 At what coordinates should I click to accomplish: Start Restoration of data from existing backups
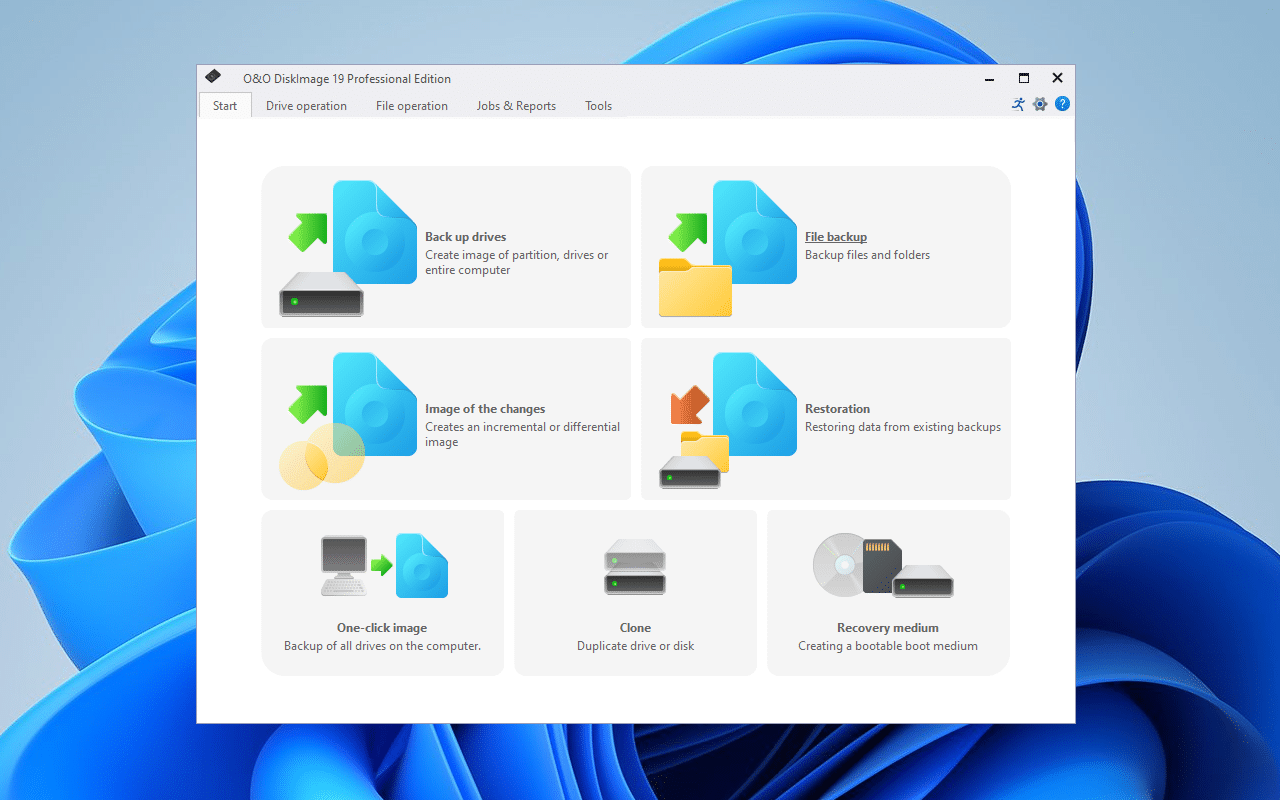[x=837, y=409]
